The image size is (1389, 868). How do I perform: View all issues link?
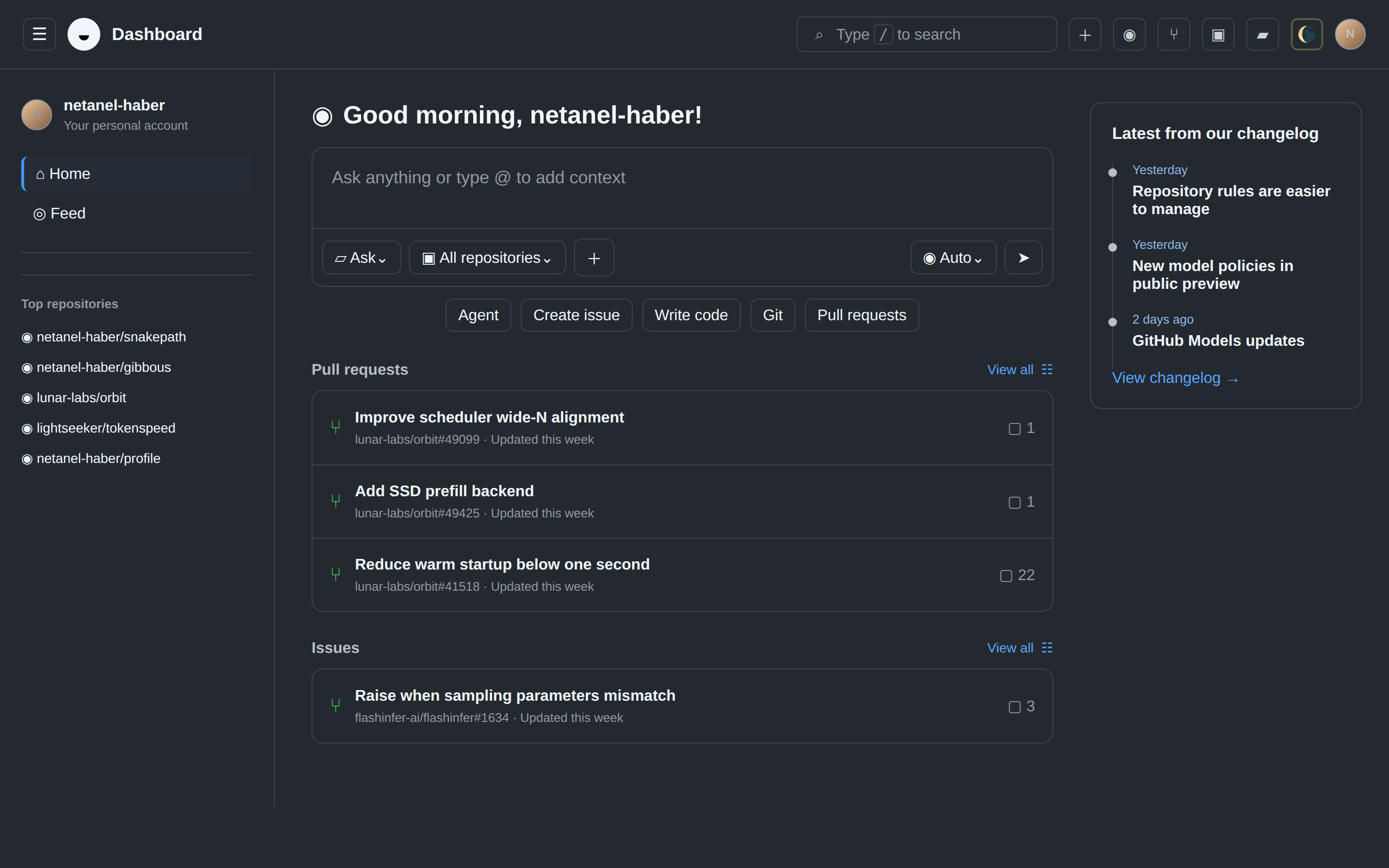click(x=1020, y=648)
